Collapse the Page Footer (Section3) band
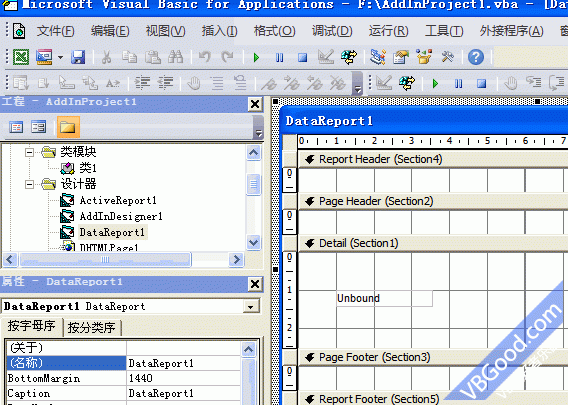Screen dimensions: 568x405 coord(310,358)
